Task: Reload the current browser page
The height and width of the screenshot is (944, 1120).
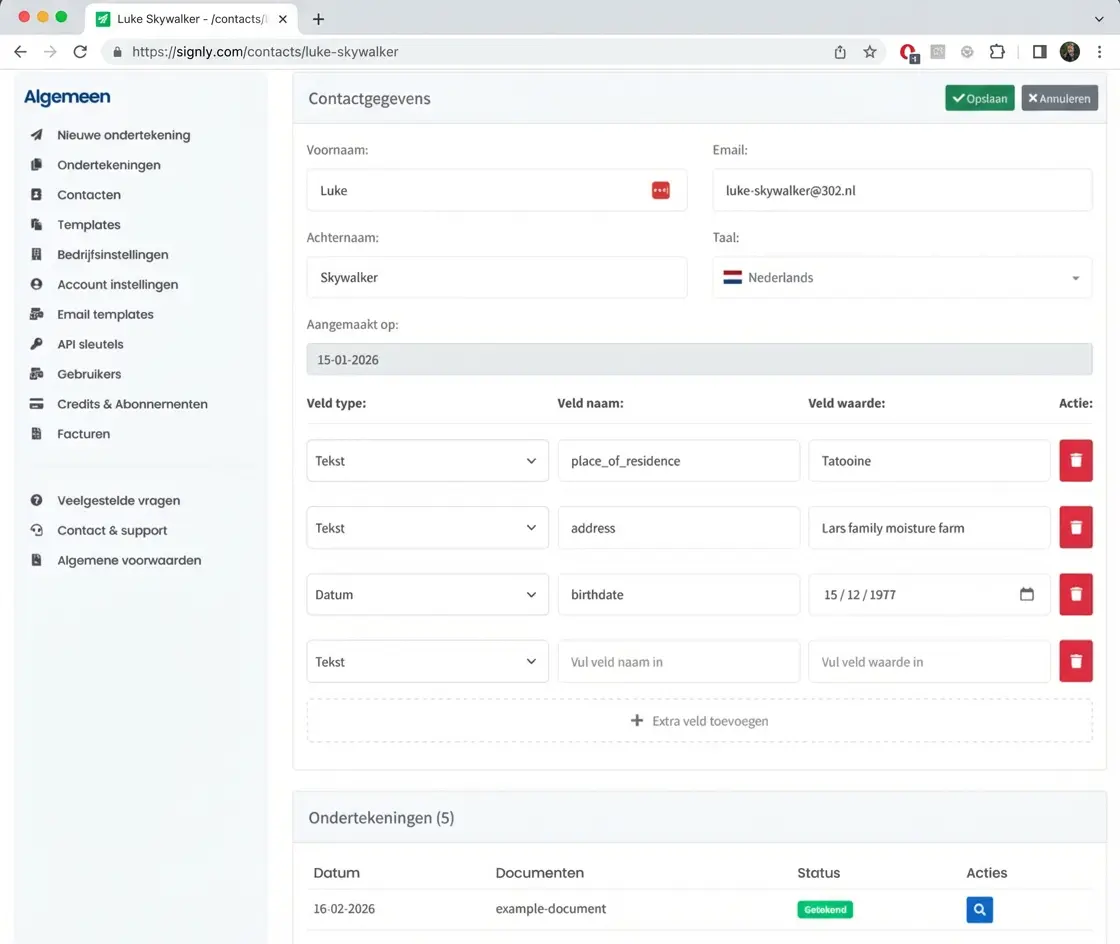Action: [80, 52]
